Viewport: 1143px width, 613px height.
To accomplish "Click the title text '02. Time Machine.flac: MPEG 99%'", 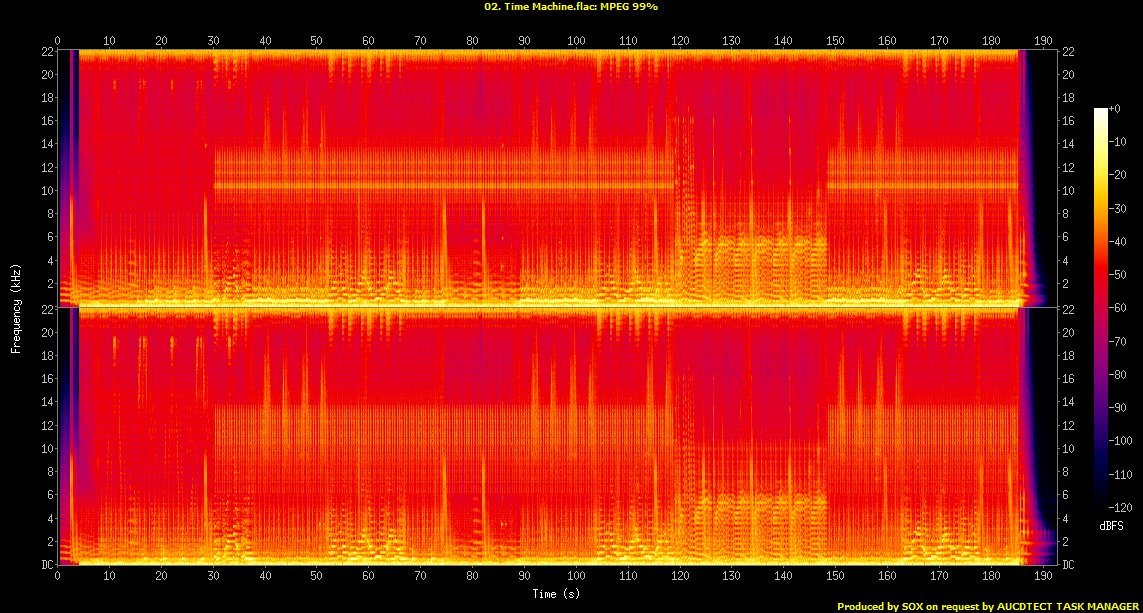I will coord(571,7).
